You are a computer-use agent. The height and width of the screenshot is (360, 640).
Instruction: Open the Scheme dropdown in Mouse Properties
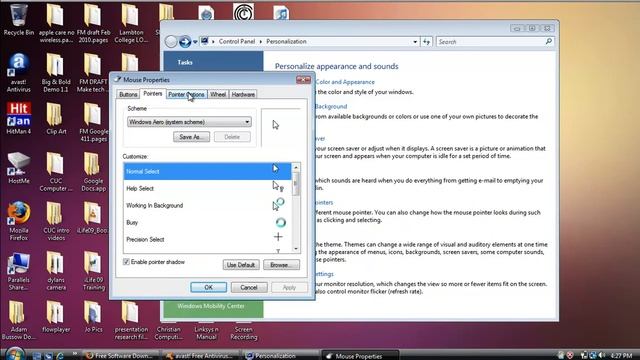(x=189, y=122)
